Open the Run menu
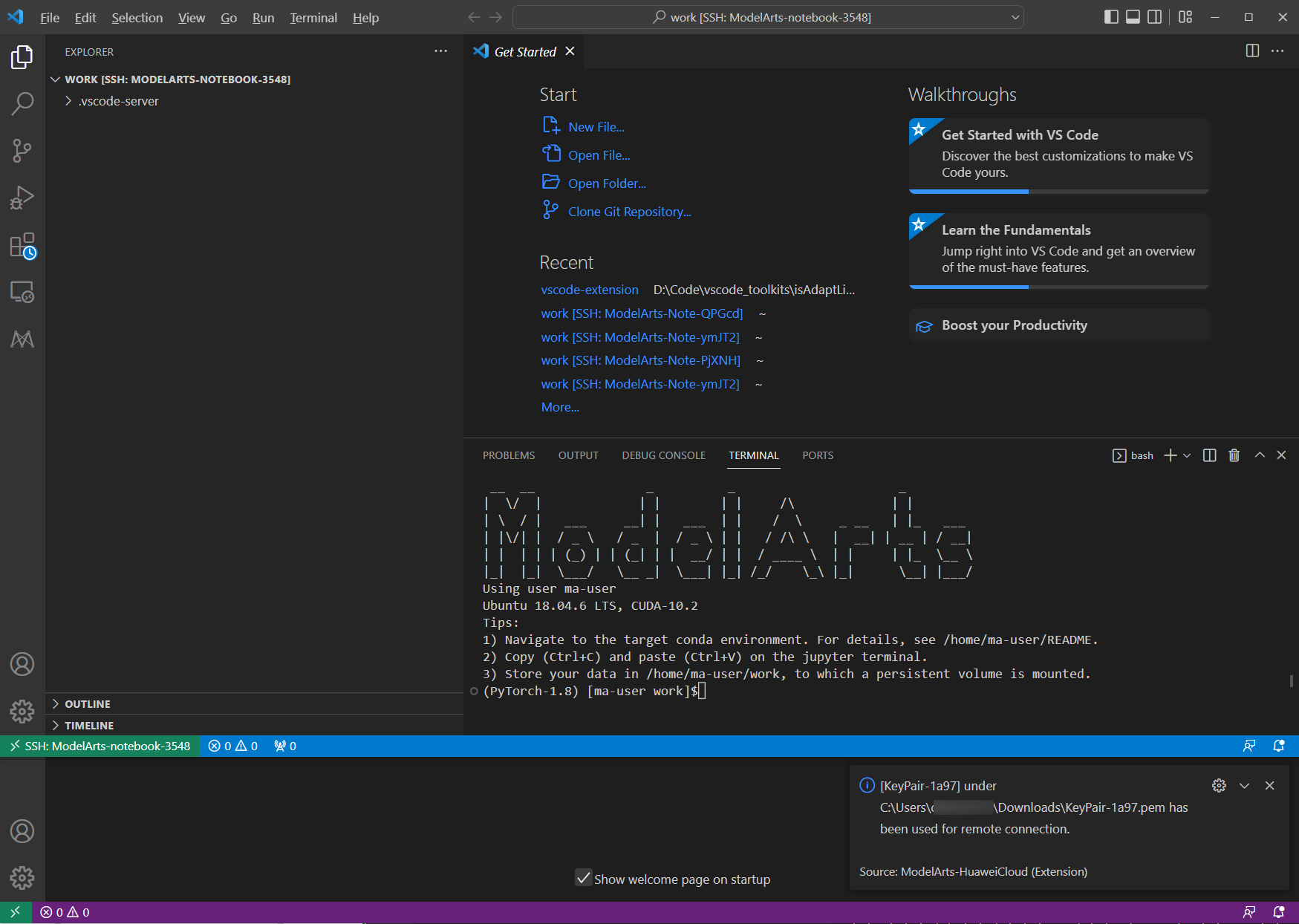The height and width of the screenshot is (924, 1299). [263, 17]
